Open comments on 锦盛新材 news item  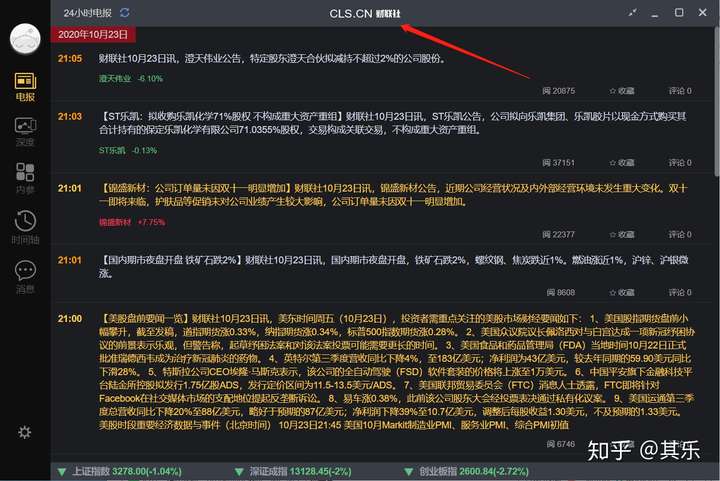[x=680, y=235]
